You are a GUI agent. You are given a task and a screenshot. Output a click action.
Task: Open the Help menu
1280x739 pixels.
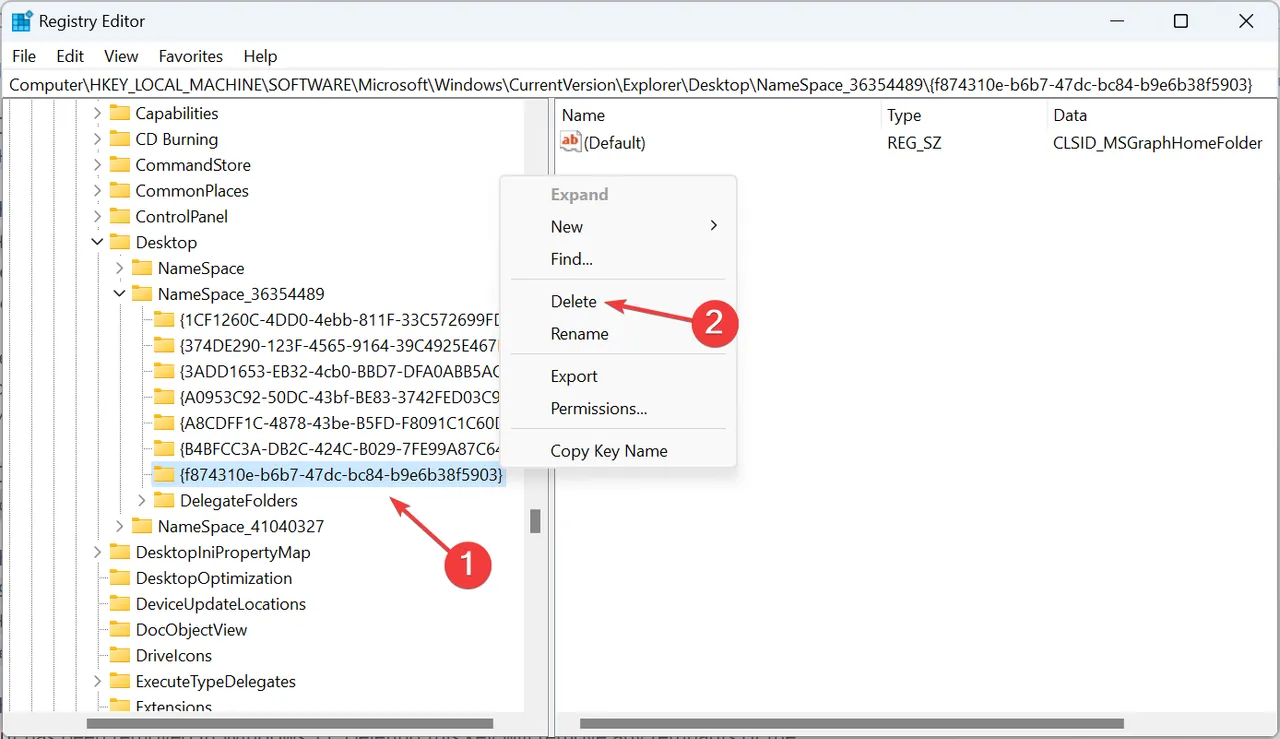click(260, 56)
